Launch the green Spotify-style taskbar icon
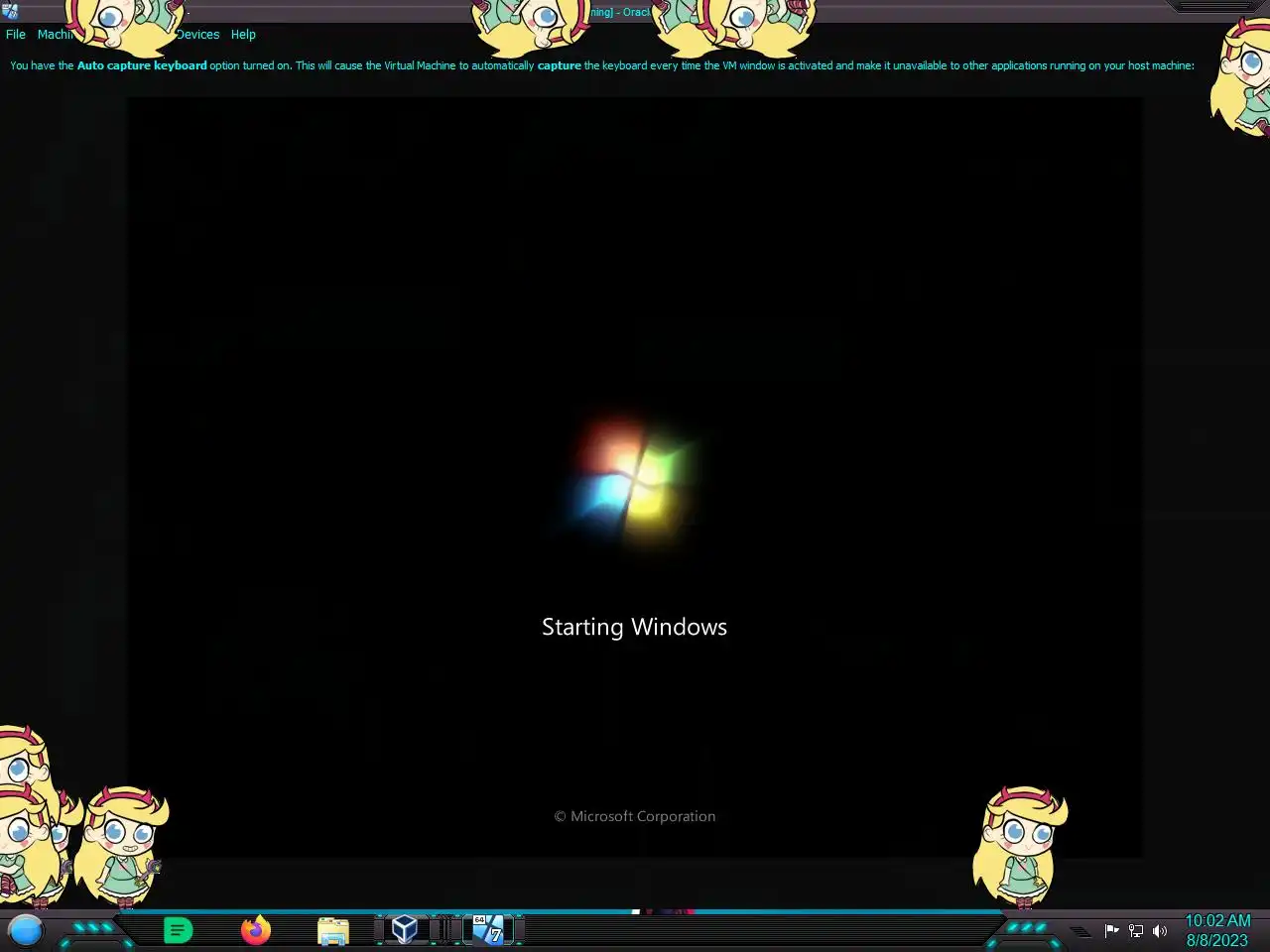The width and height of the screenshot is (1270, 952). 178,930
